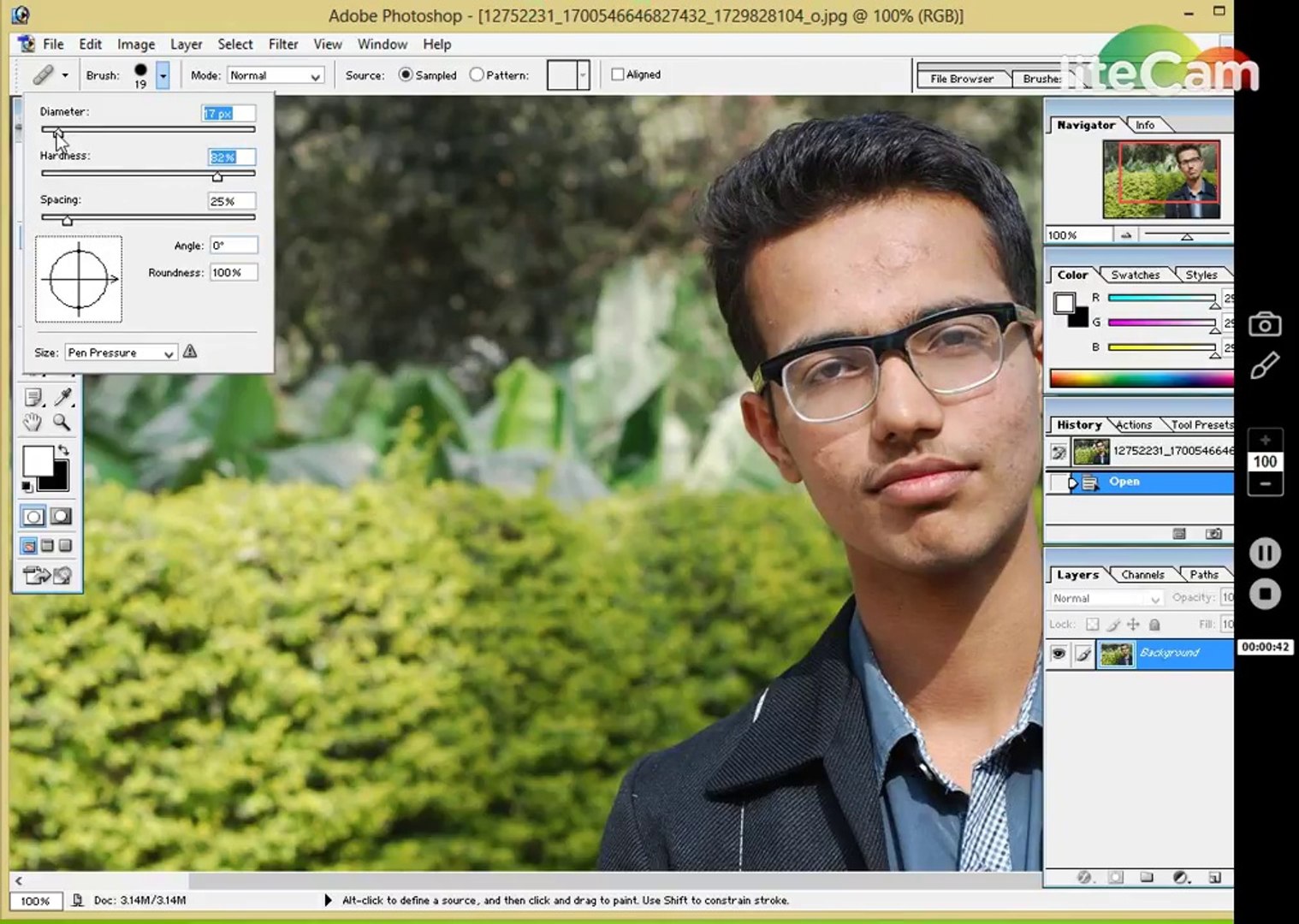The width and height of the screenshot is (1299, 924).
Task: Click the File Browser button
Action: 961,79
